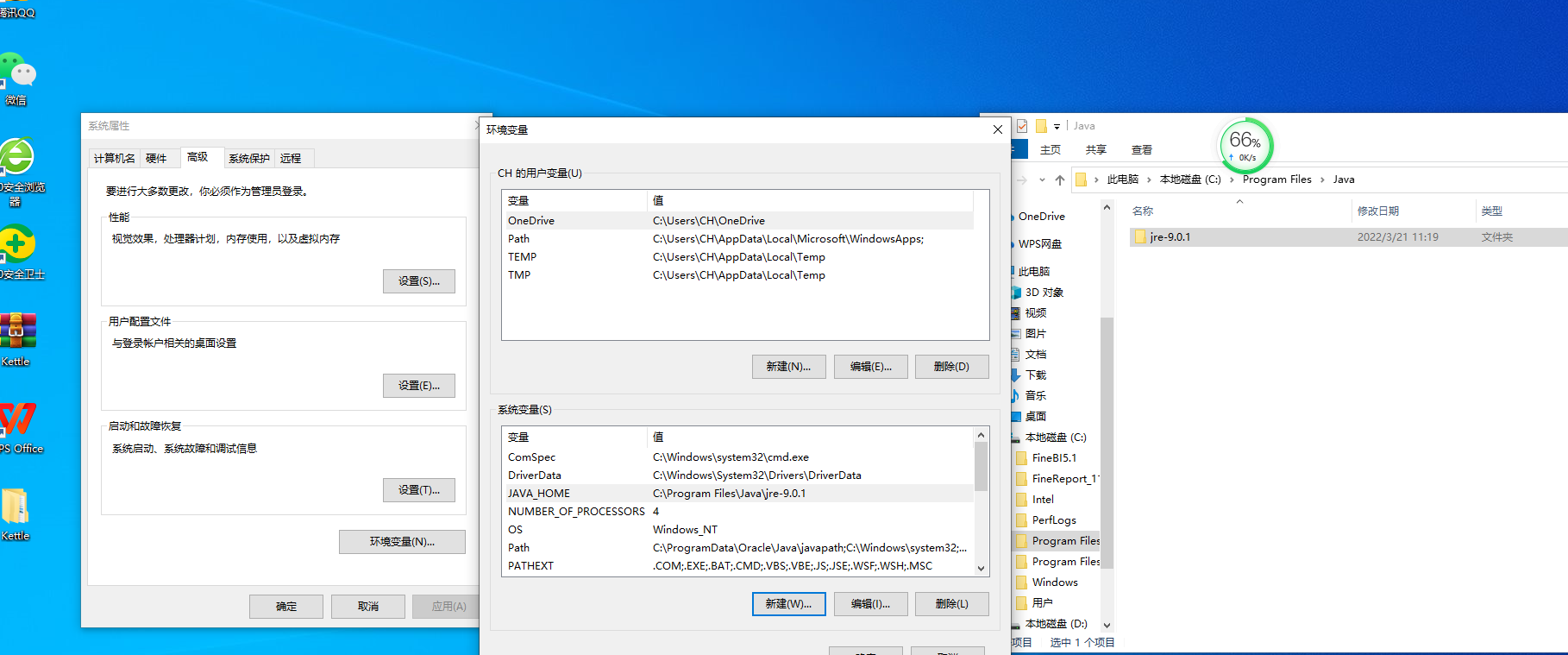Open recent locations dropdown in Explorer
Screen dimensions: 1568x655
1042,180
